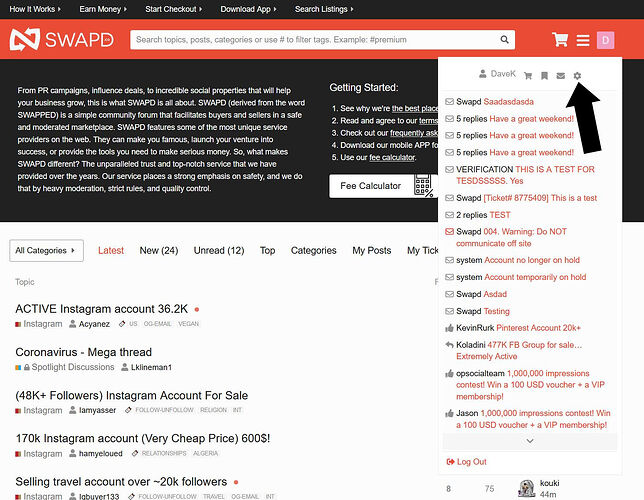Expand Download App menu
The width and height of the screenshot is (644, 500).
248,9
